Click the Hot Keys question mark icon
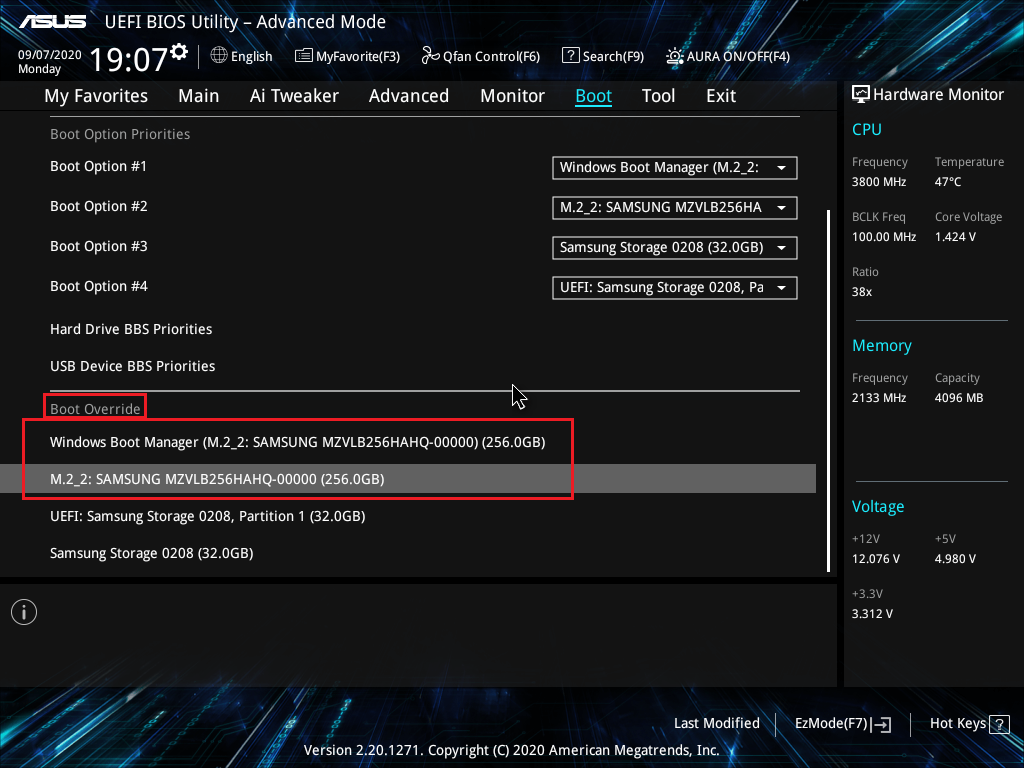Screen dimensions: 1024x768 (x=999, y=724)
